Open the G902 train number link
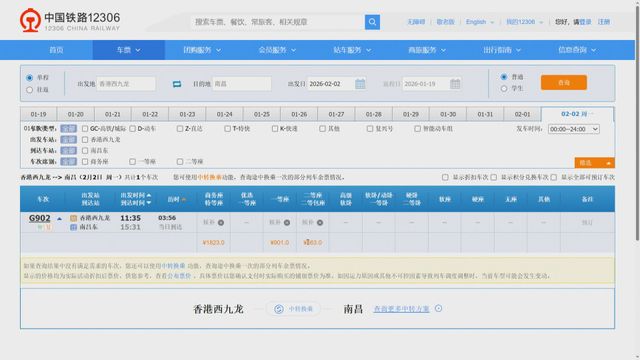The height and width of the screenshot is (360, 640). tap(40, 218)
